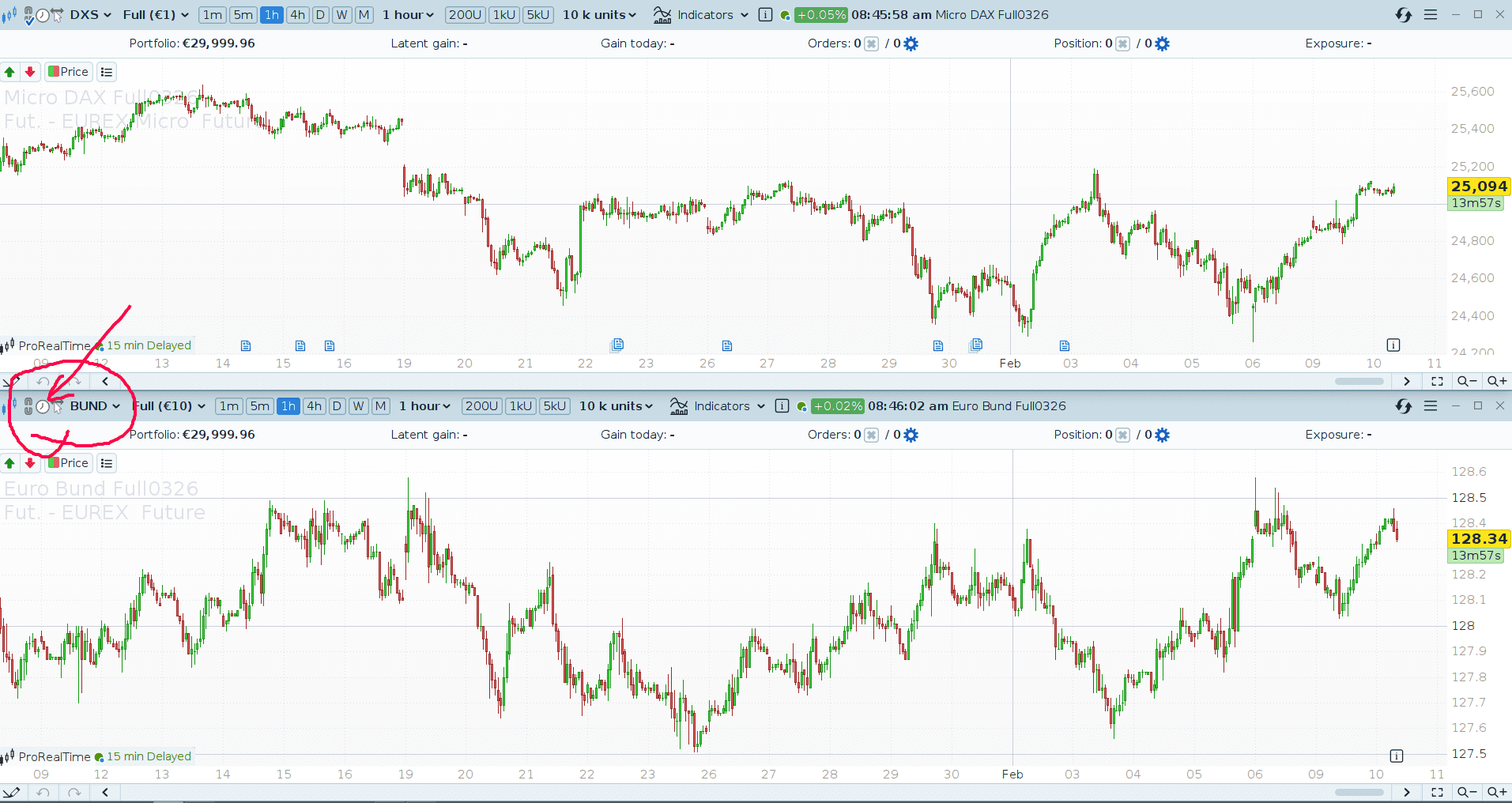Open the Full (€10) contract dropdown
Screen dimensions: 1512x803
pyautogui.click(x=170, y=406)
